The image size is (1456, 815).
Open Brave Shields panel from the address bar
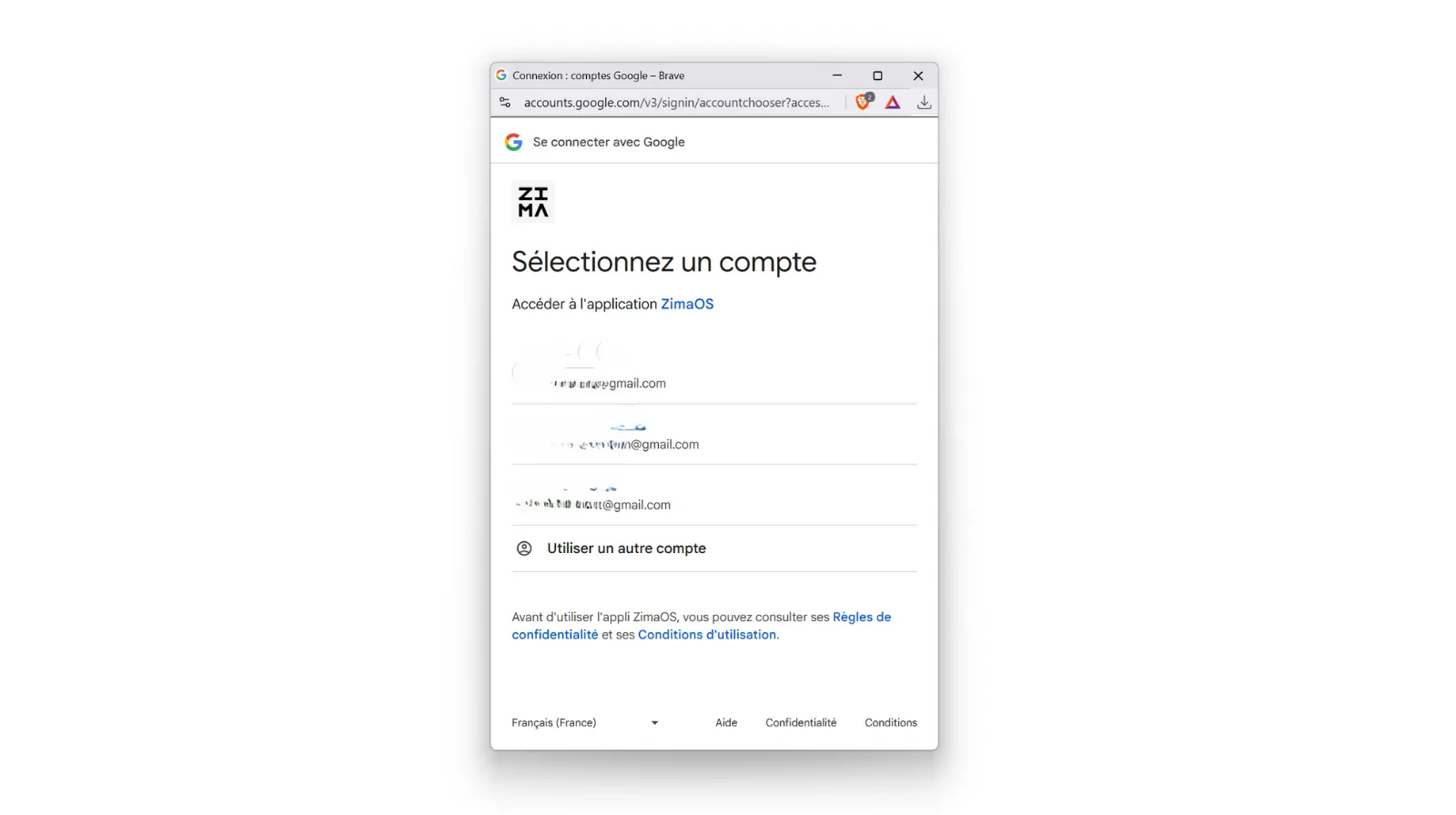(862, 102)
